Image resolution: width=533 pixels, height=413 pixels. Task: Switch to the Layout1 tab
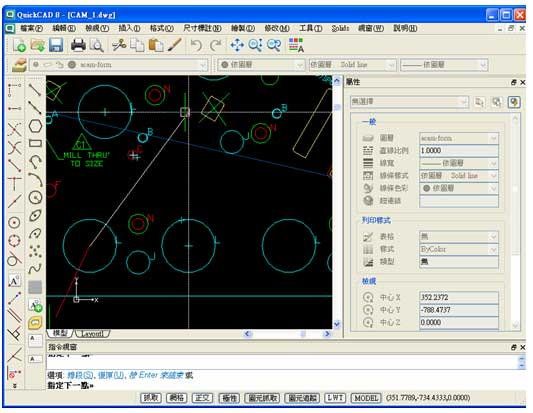click(x=92, y=333)
